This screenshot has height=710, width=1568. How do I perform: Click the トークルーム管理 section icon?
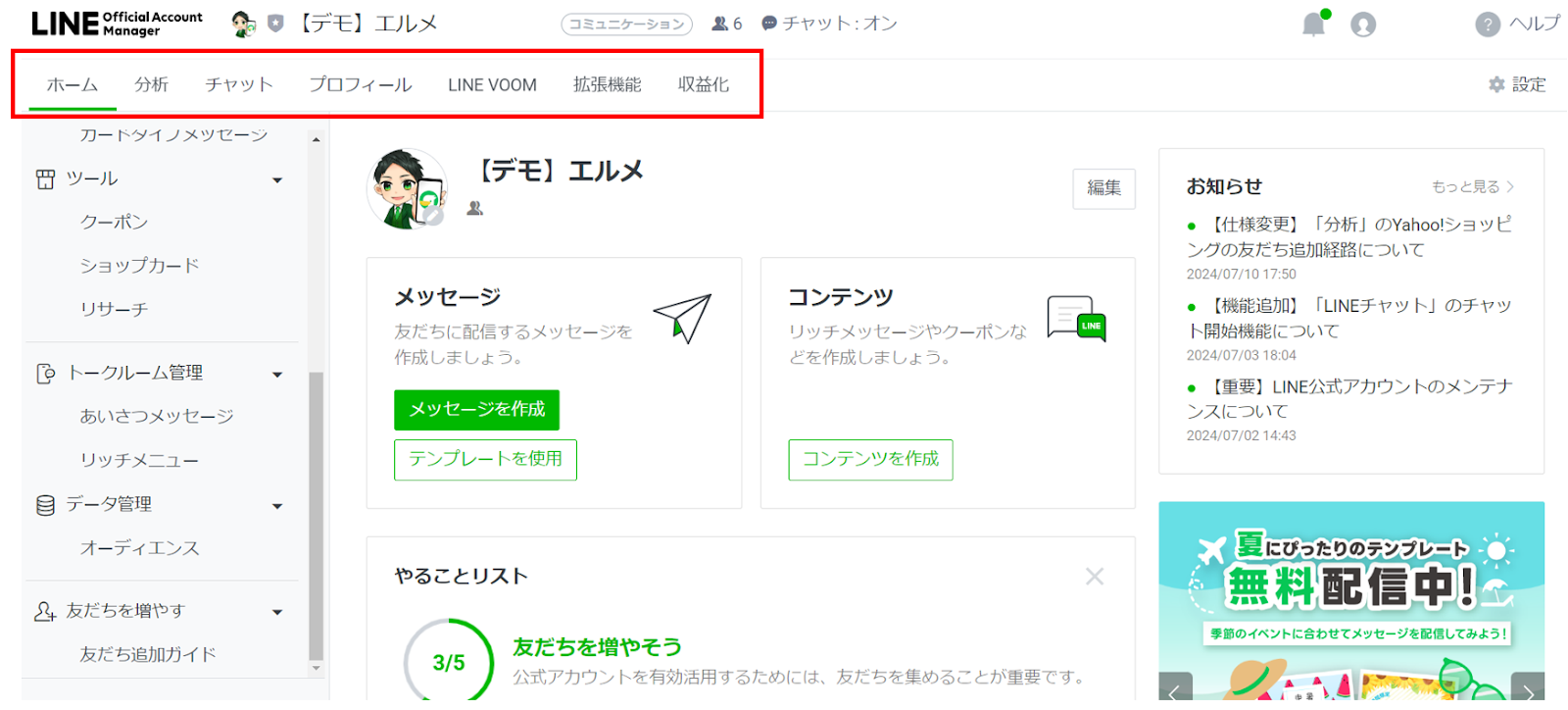click(x=45, y=374)
